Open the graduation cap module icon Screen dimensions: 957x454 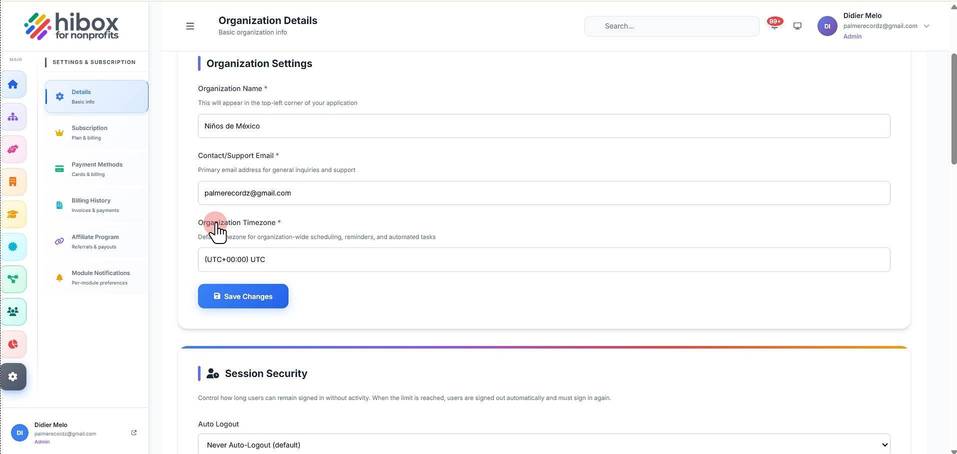click(13, 214)
